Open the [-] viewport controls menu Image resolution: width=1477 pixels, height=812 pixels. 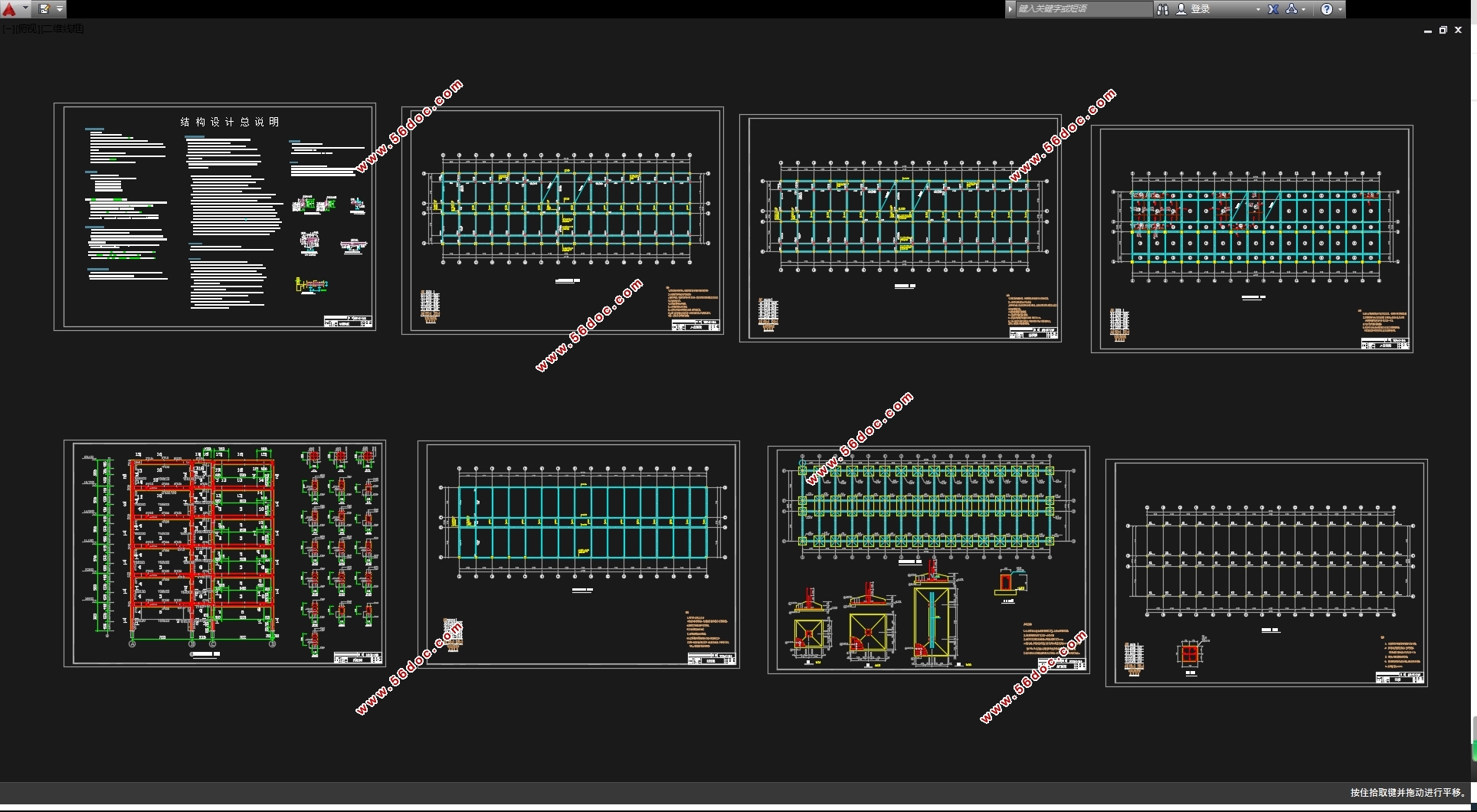7,29
